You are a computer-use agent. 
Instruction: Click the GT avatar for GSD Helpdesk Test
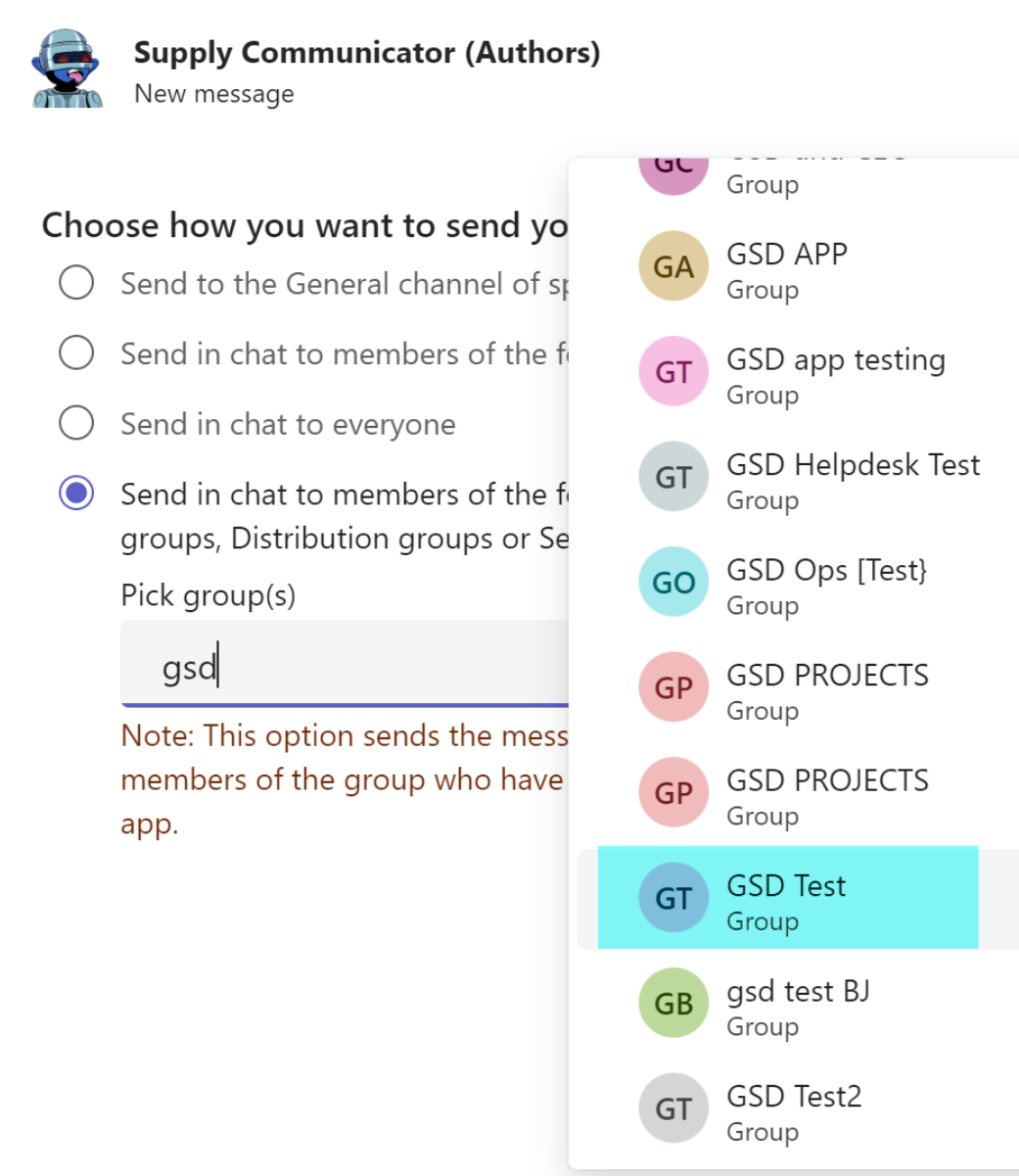pyautogui.click(x=673, y=476)
